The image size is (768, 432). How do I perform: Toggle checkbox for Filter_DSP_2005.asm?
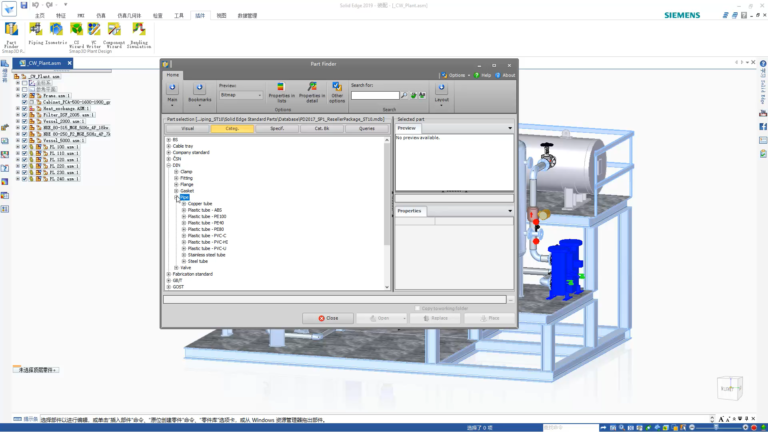(x=24, y=115)
